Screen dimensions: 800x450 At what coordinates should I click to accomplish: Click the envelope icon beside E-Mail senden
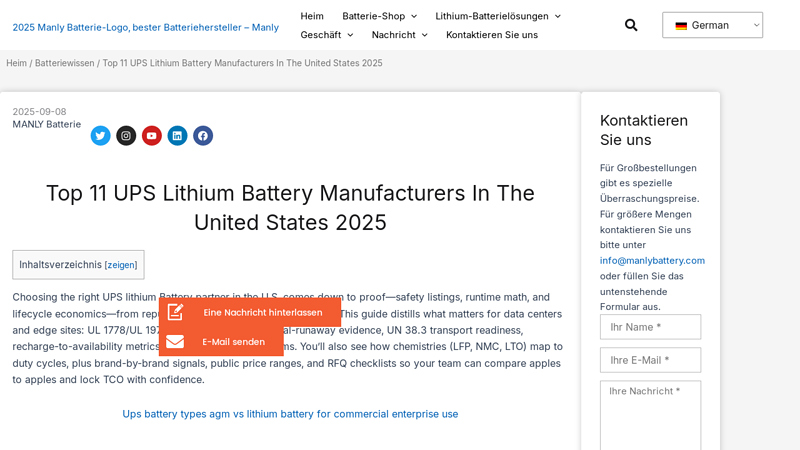point(175,341)
